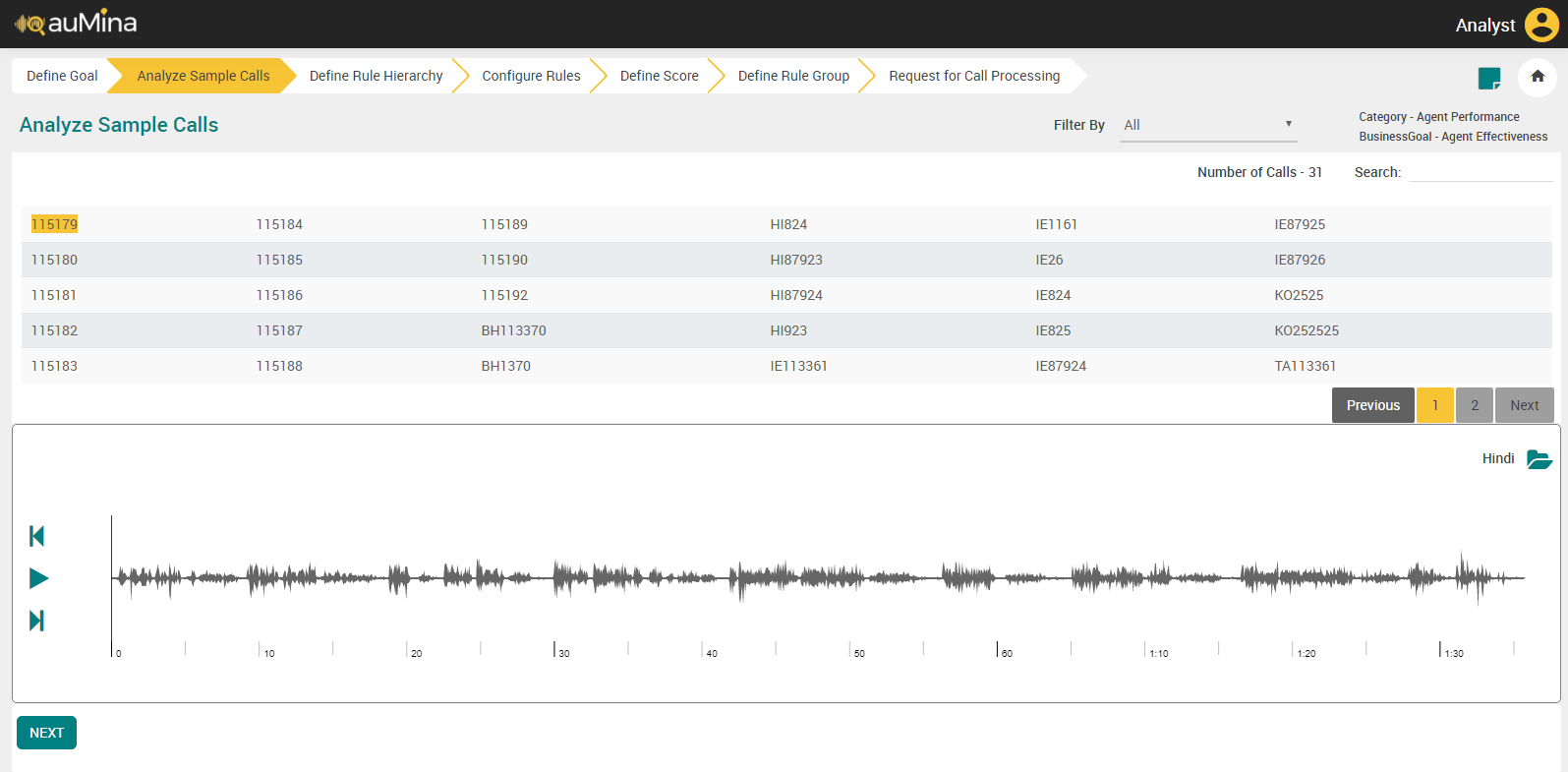Click the auMina logo
The image size is (1568, 772).
pyautogui.click(x=76, y=23)
